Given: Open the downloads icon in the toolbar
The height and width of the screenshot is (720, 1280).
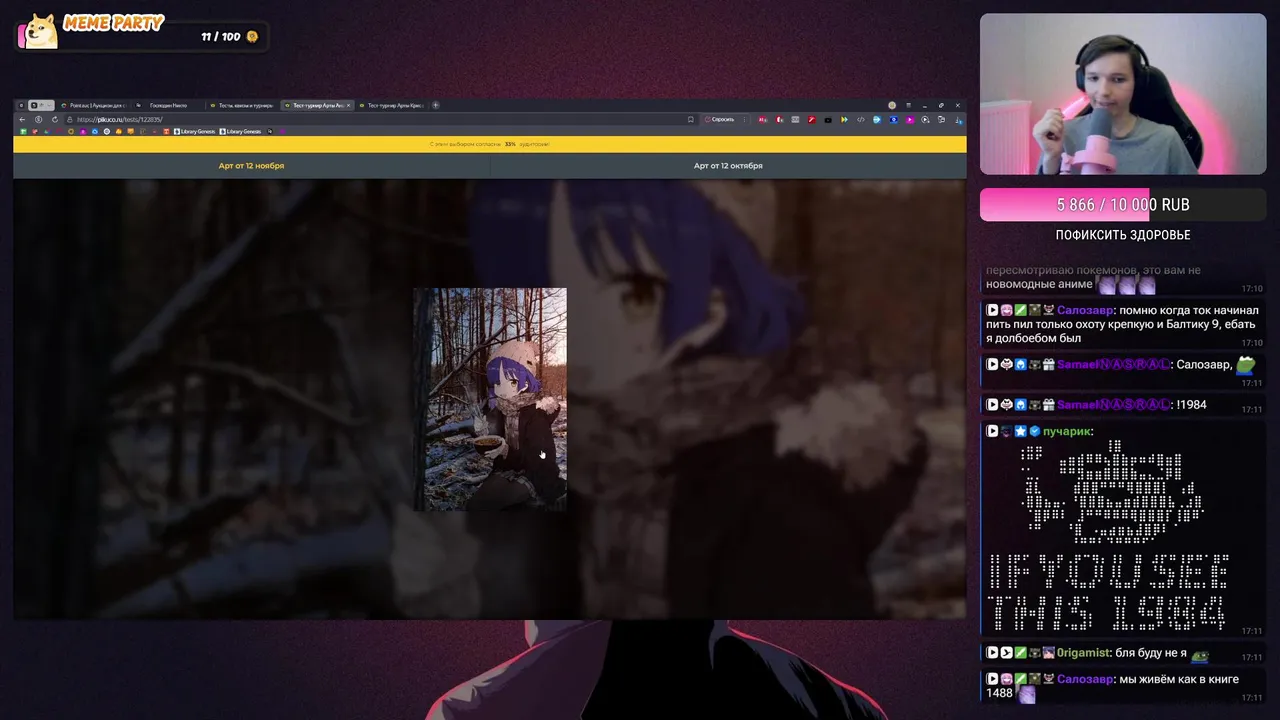Looking at the screenshot, I should click(959, 120).
